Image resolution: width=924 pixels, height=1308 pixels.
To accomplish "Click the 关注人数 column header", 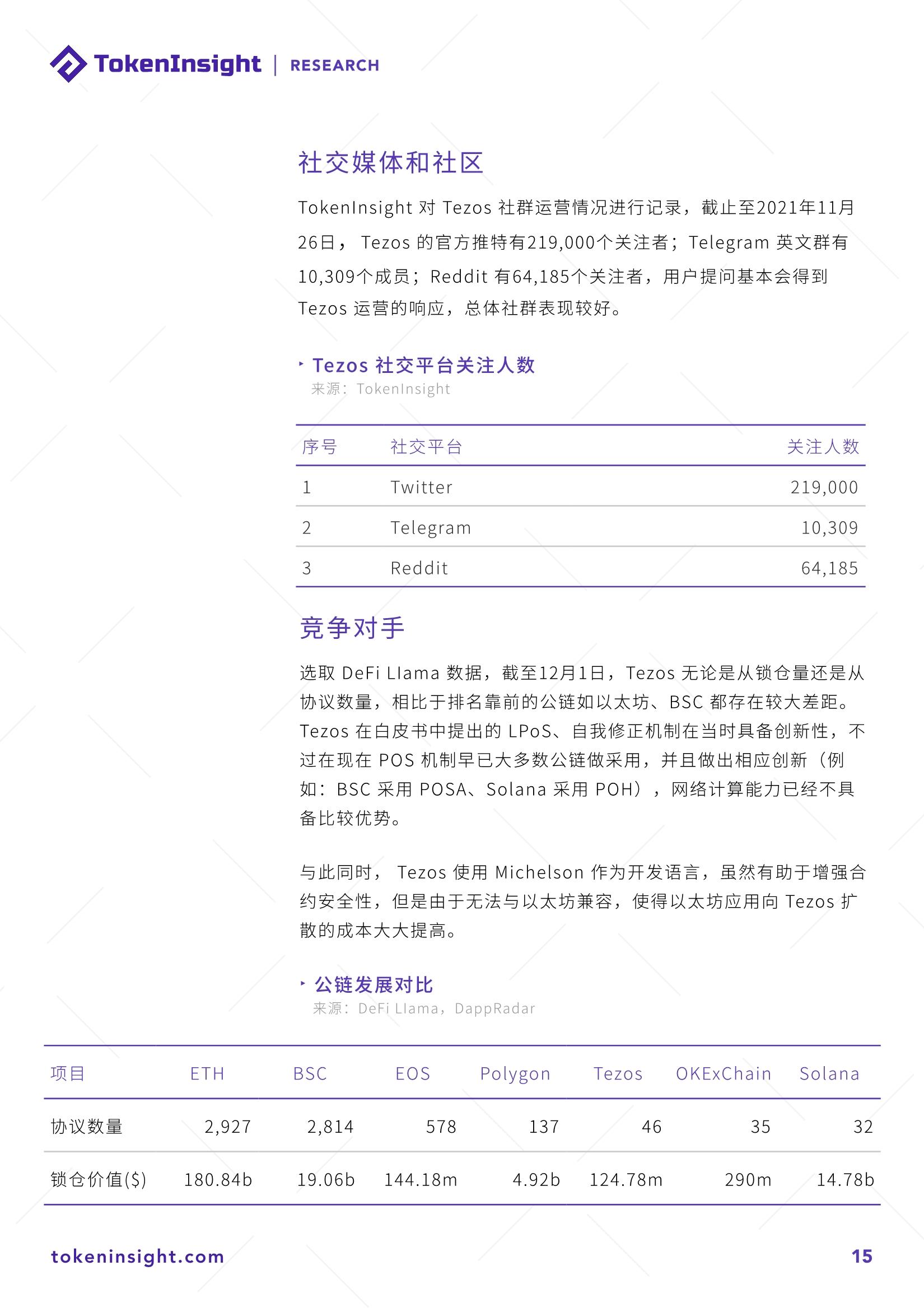I will (823, 447).
